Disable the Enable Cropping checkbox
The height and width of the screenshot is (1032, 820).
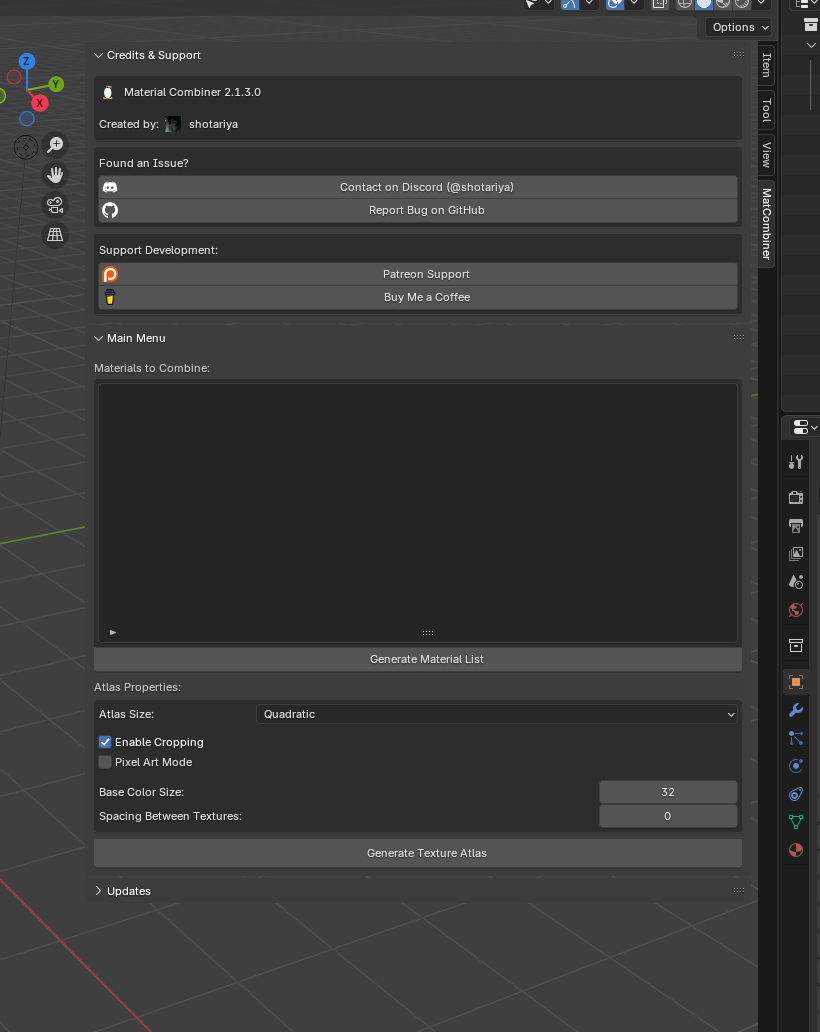[105, 742]
